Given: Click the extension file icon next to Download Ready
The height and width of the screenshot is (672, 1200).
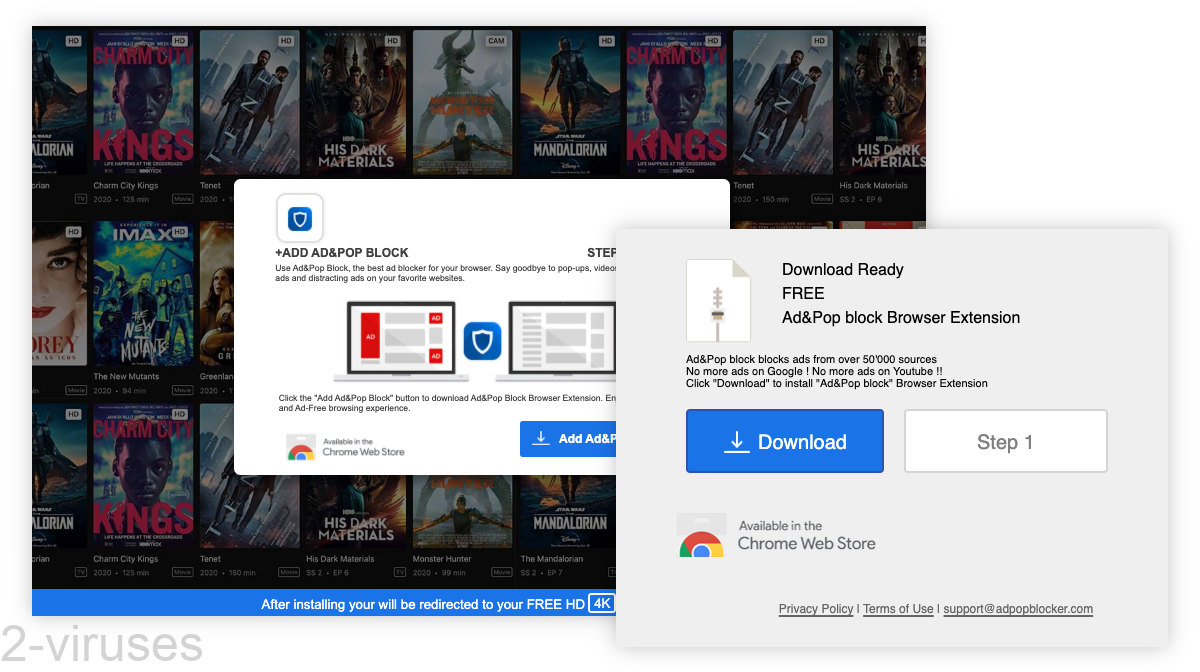Looking at the screenshot, I should point(718,300).
